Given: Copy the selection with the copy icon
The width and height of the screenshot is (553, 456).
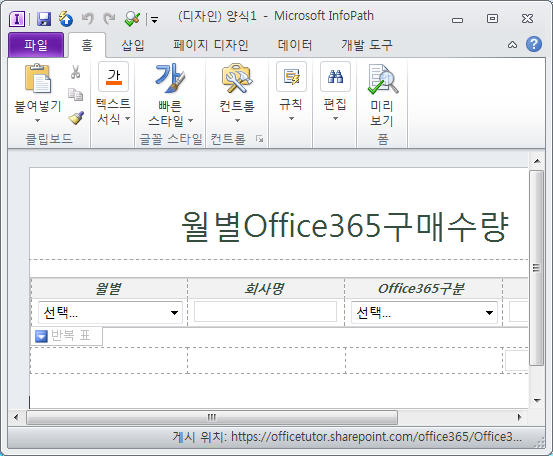Looking at the screenshot, I should [x=75, y=95].
